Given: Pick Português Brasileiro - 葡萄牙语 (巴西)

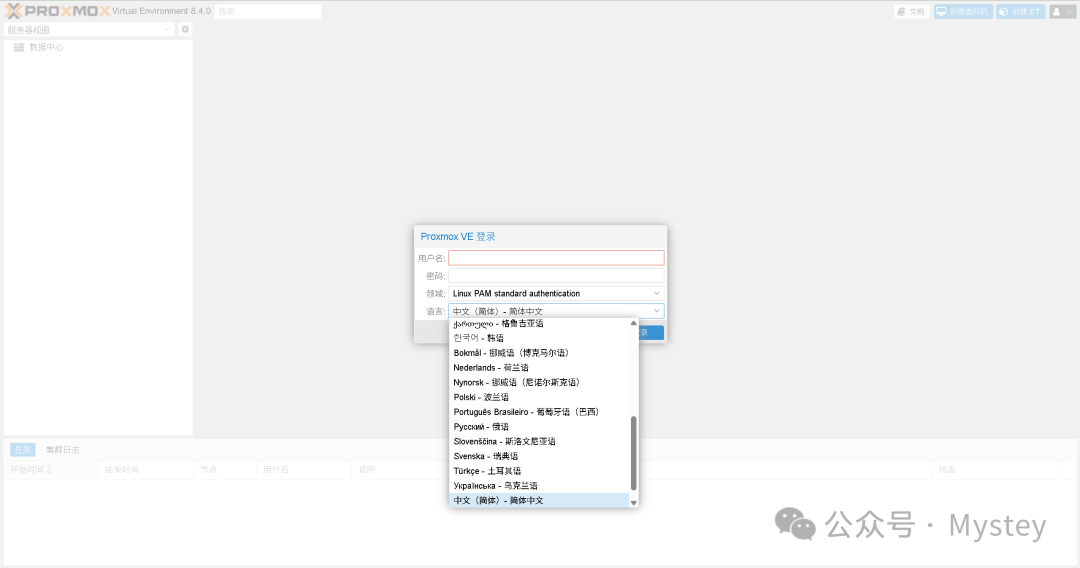Looking at the screenshot, I should click(539, 412).
